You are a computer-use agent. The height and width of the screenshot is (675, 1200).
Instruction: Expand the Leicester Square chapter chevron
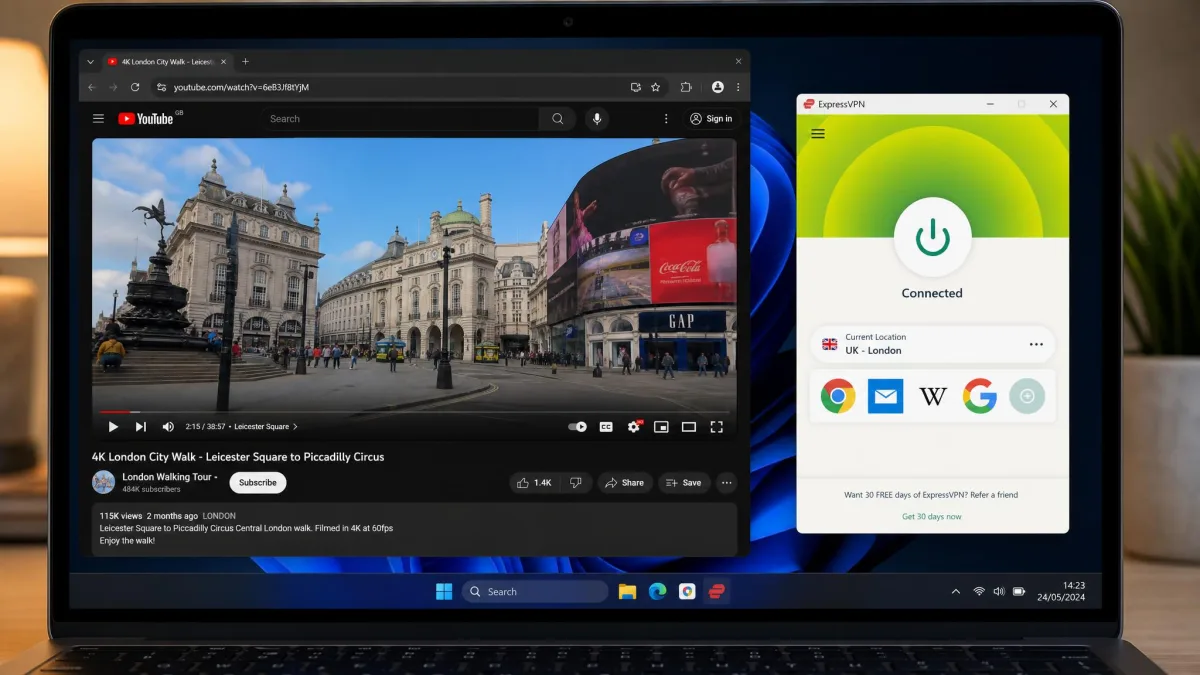coord(295,427)
